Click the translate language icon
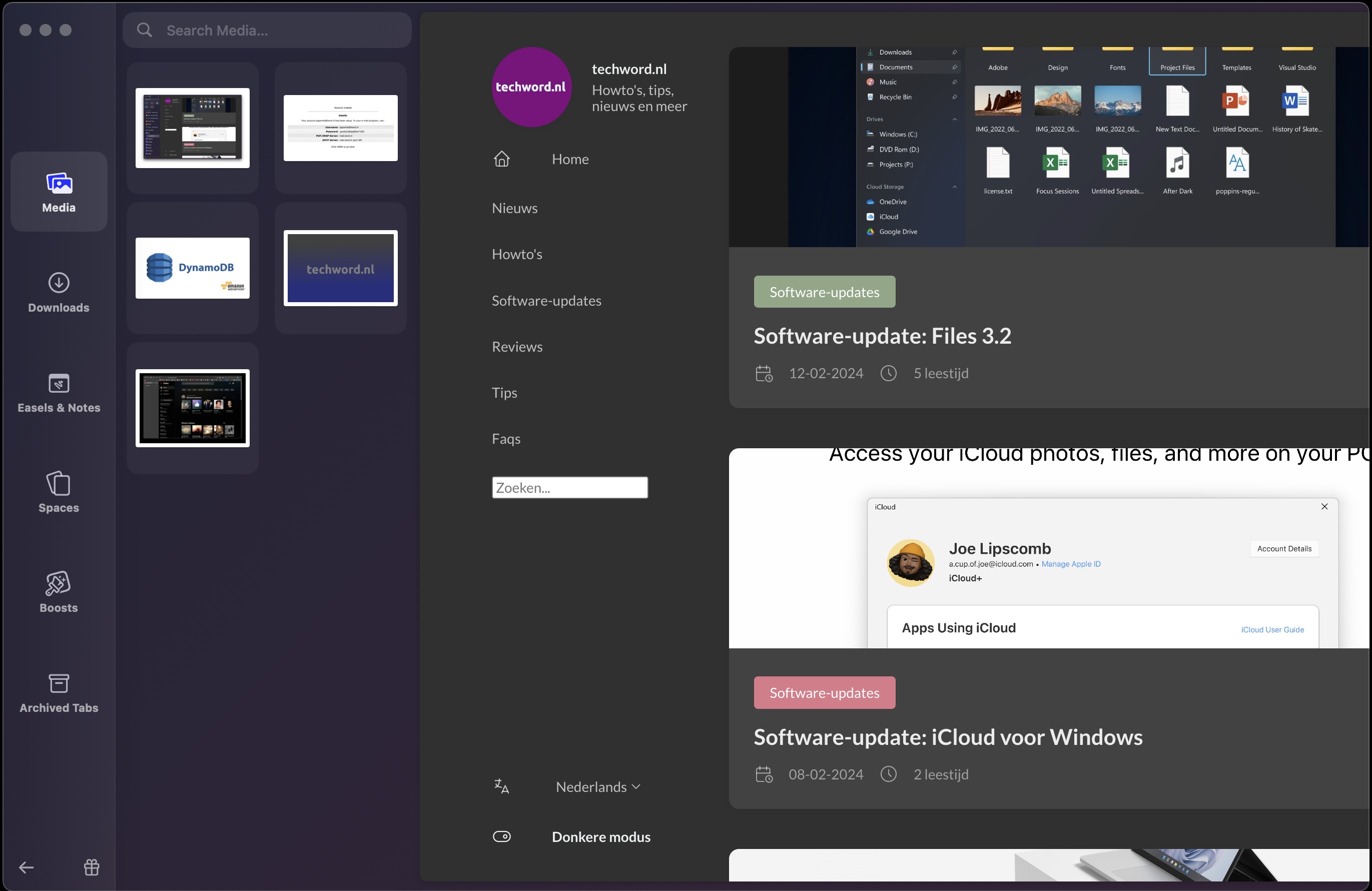Screen dimensions: 1372x891 pos(501,786)
